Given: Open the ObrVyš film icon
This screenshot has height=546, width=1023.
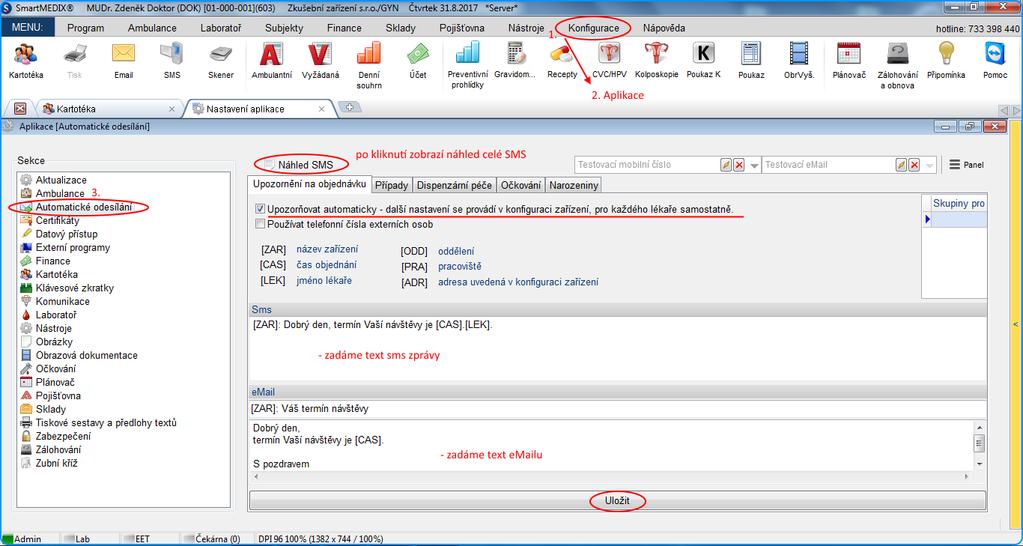Looking at the screenshot, I should tap(799, 61).
